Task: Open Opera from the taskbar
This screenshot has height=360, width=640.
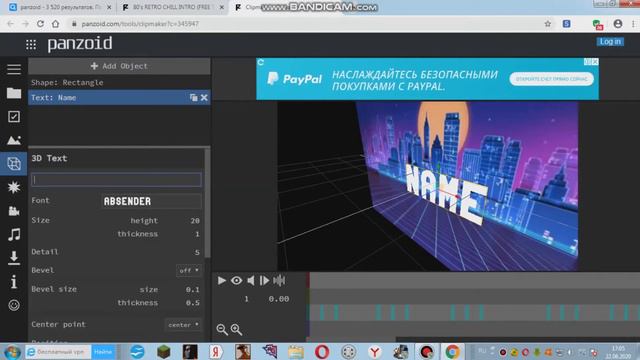Action: 322,352
